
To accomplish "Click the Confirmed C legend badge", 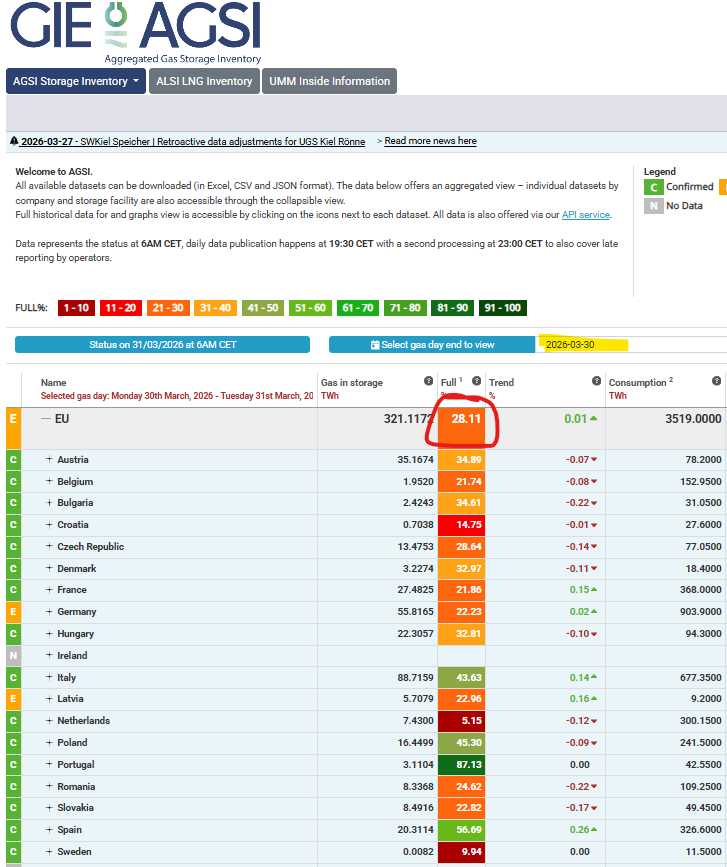I will click(x=653, y=187).
